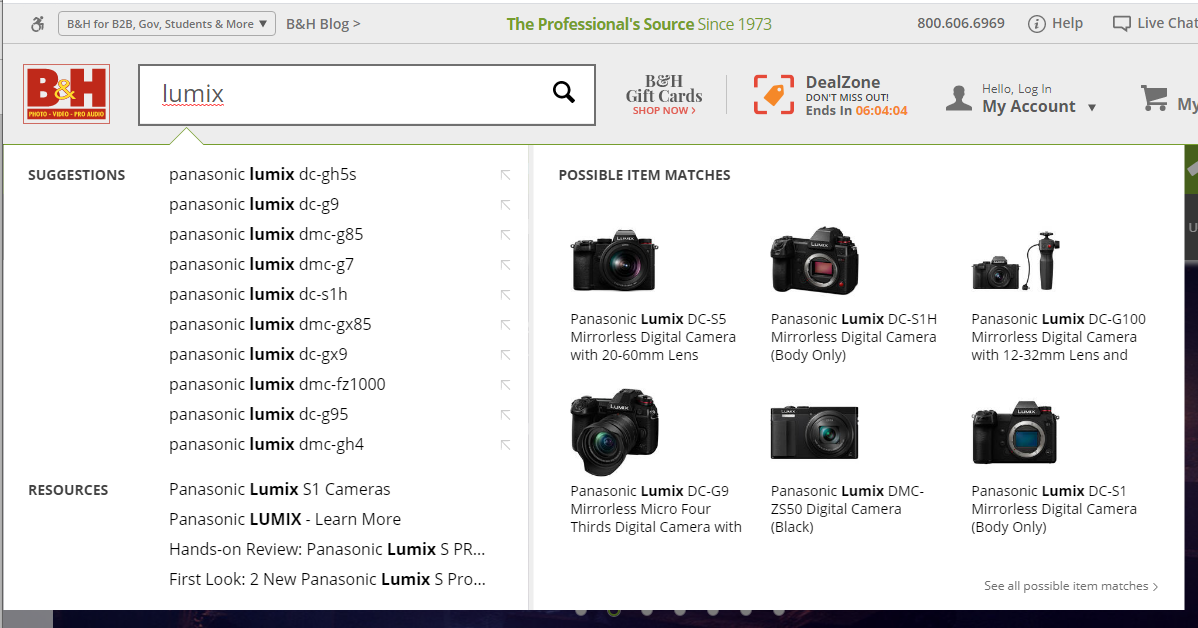Choose suggestion panasonic lumix dc-g95
The width and height of the screenshot is (1198, 628).
pos(258,414)
